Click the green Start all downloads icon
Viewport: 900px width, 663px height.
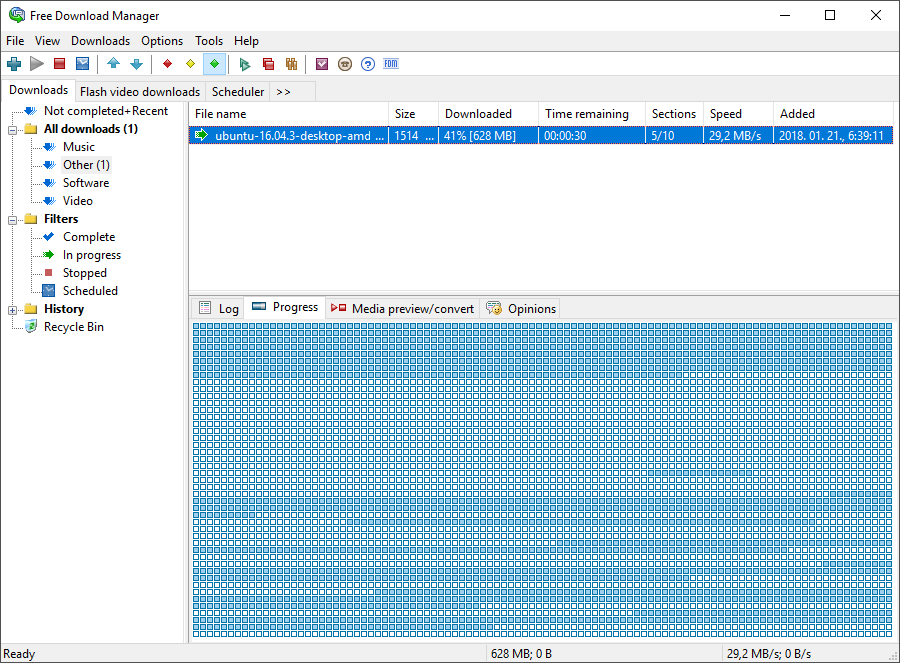pos(244,64)
